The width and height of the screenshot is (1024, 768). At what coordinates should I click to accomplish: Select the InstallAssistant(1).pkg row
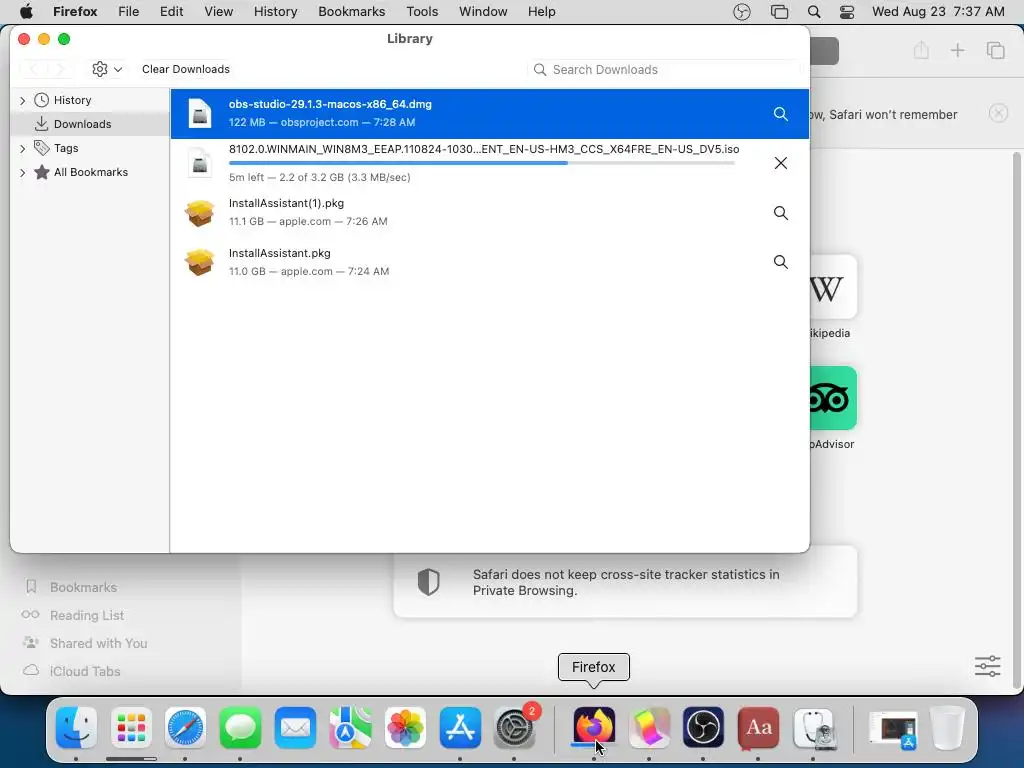point(490,213)
